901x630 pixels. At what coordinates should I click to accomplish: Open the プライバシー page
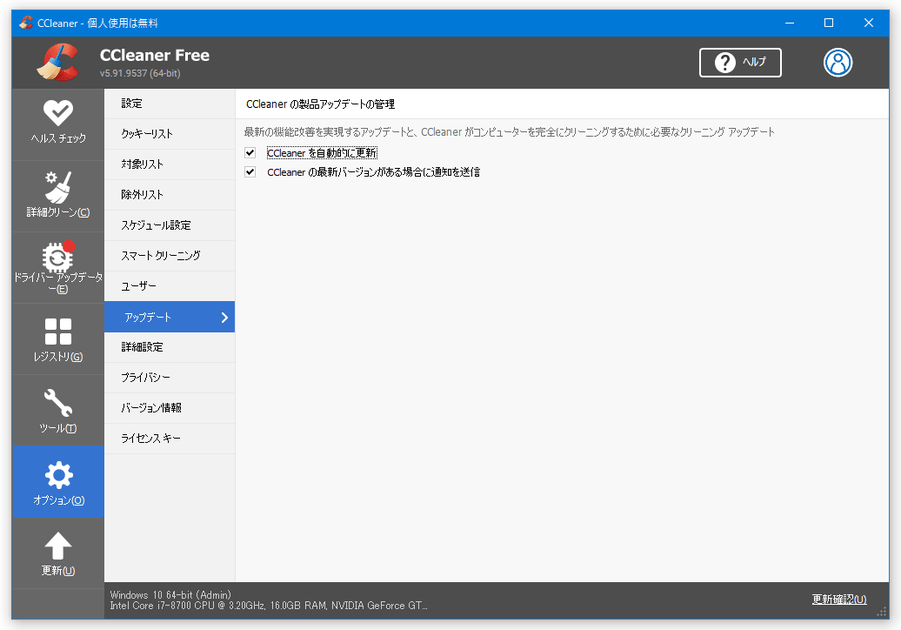170,378
